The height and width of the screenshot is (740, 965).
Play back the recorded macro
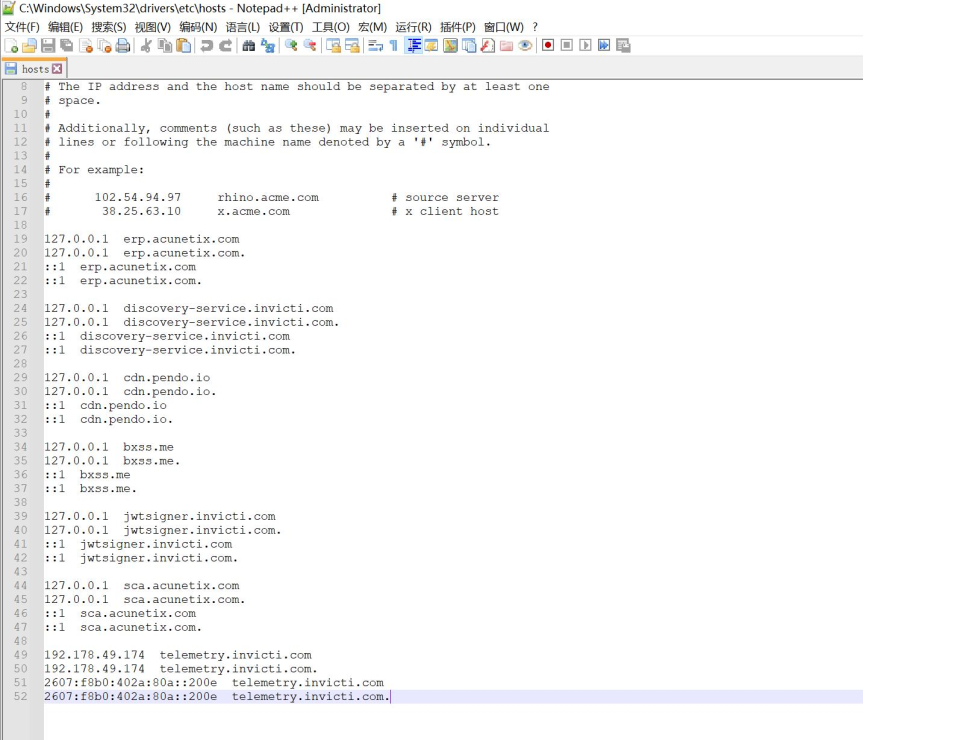click(585, 46)
